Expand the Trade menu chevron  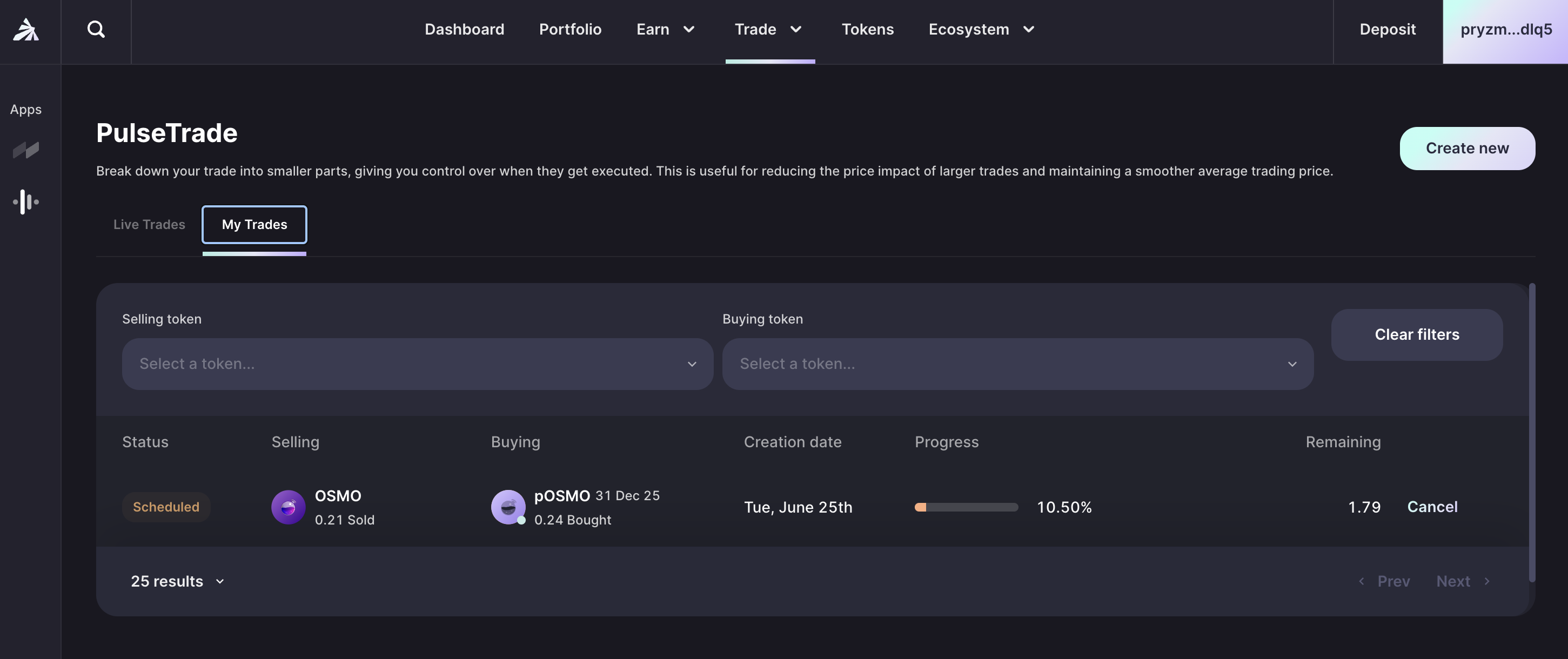coord(795,29)
